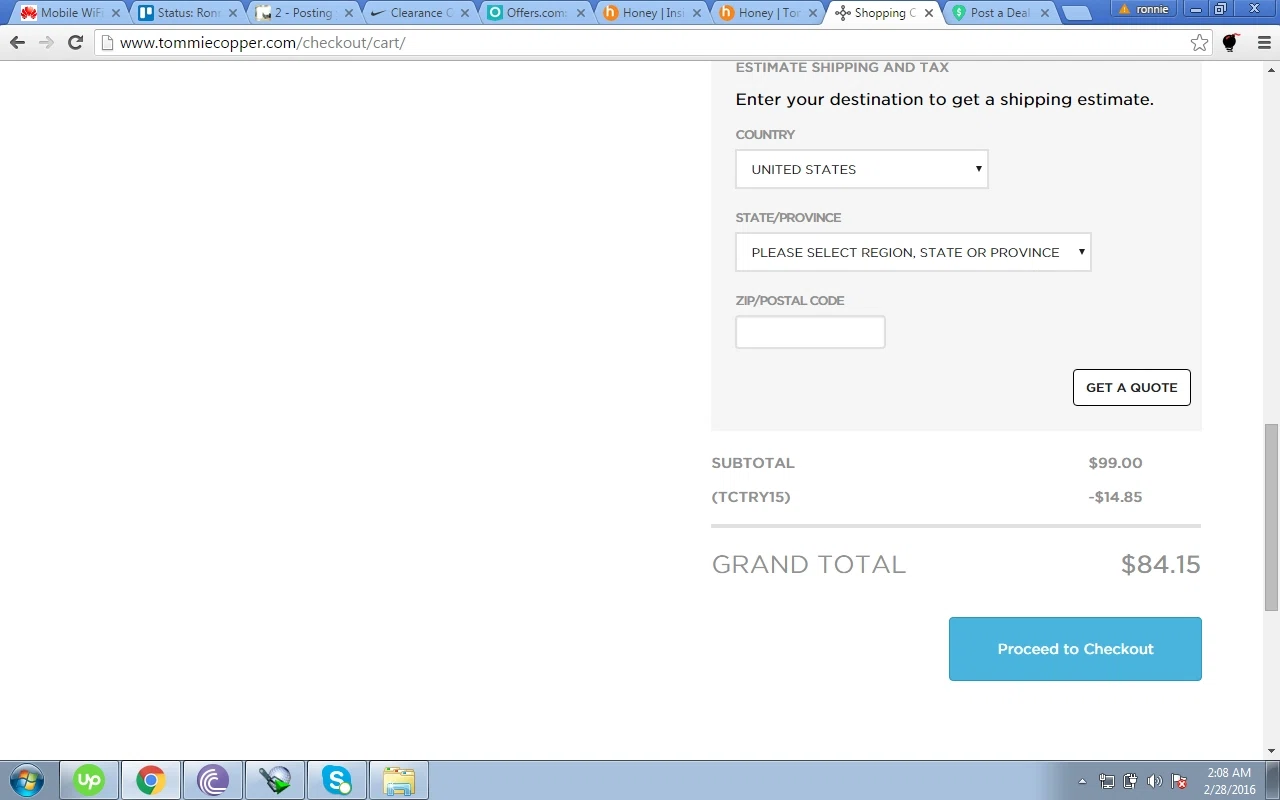Viewport: 1280px width, 800px height.
Task: Click the Estimate Shipping and Tax heading
Action: click(842, 67)
